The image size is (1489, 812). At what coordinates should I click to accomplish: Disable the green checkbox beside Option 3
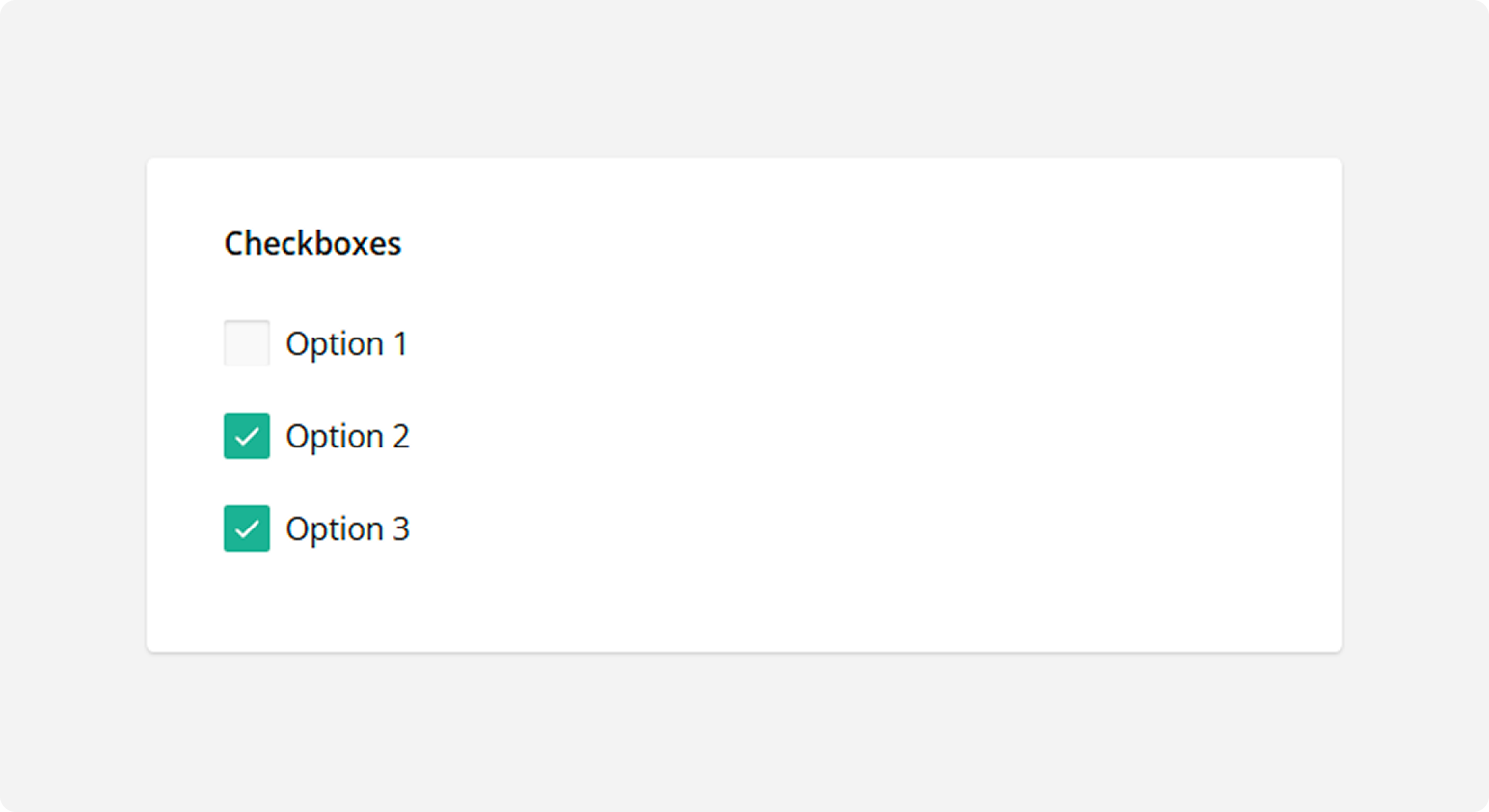pyautogui.click(x=246, y=528)
